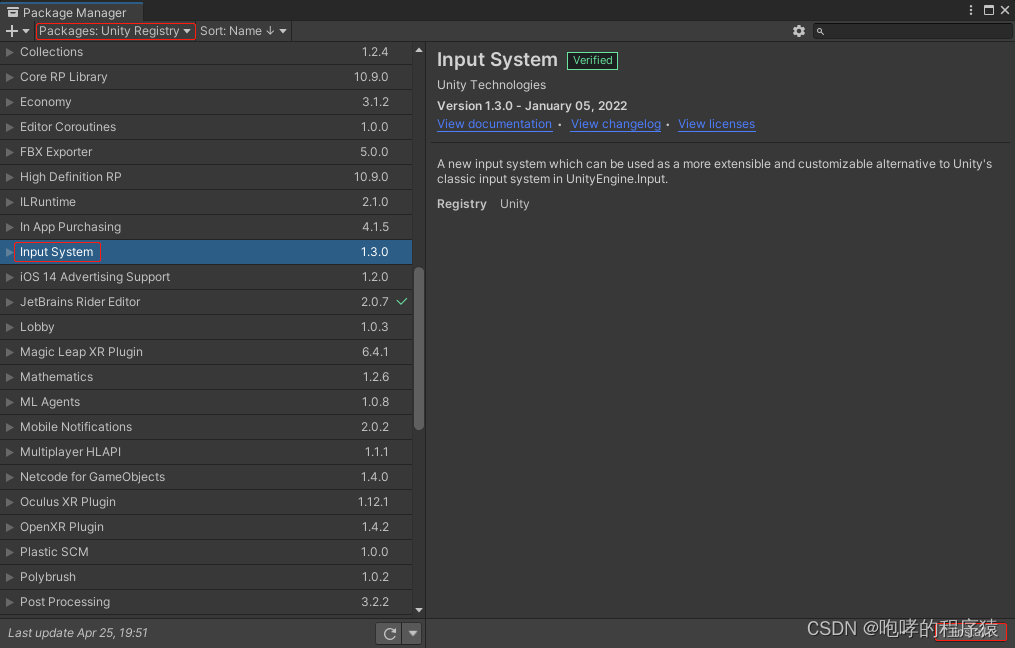This screenshot has height=648, width=1015.
Task: Open the window kebab options menu
Action: pyautogui.click(x=971, y=10)
